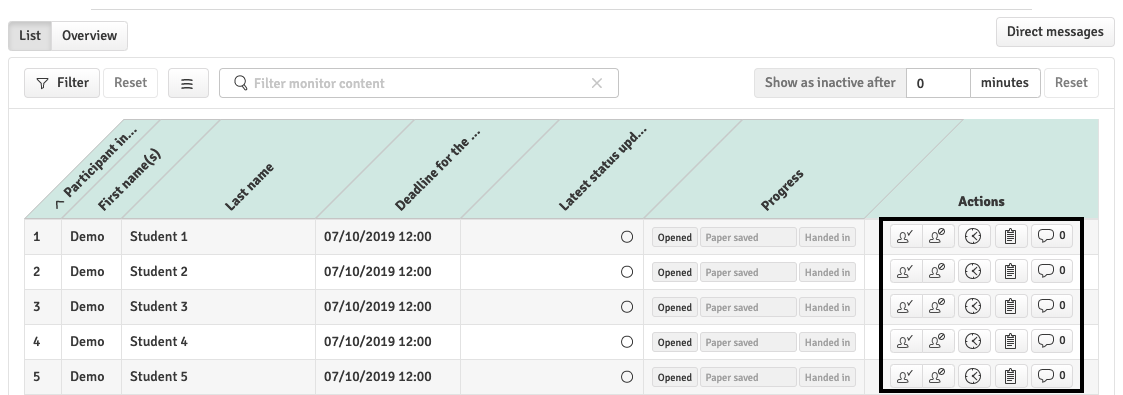This screenshot has width=1123, height=395.
Task: Open the clipboard log for Student 4
Action: pos(1011,341)
